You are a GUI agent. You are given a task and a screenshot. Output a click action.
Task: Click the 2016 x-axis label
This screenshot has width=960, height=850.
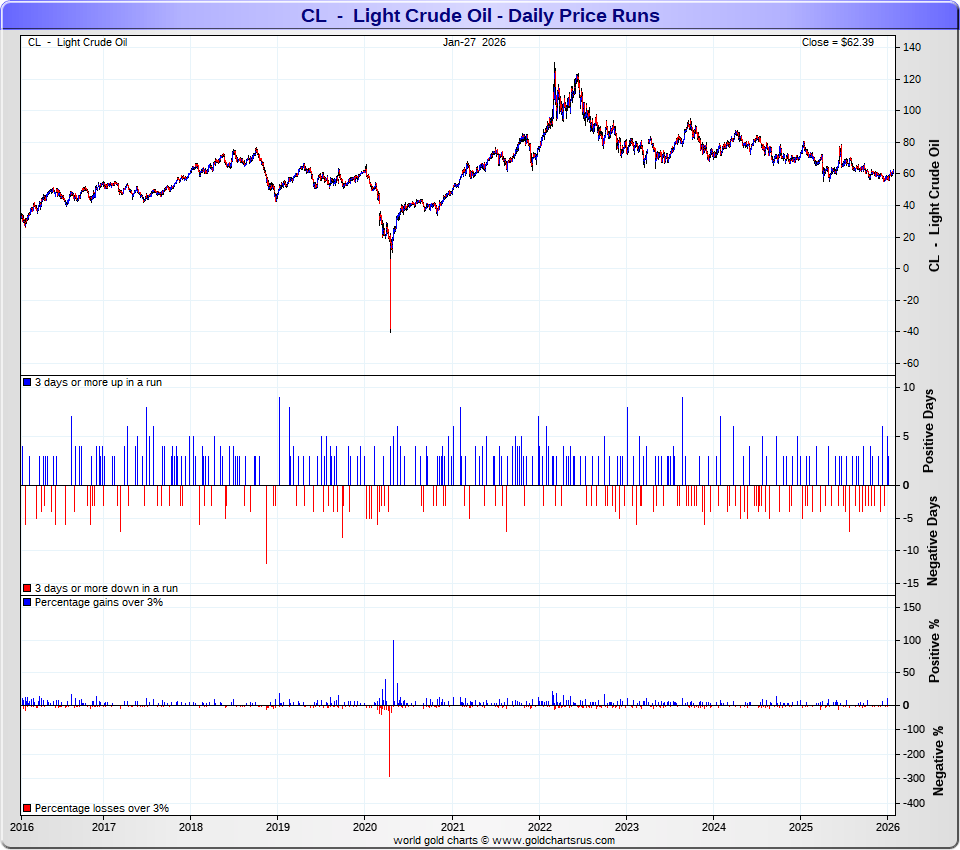[x=22, y=827]
